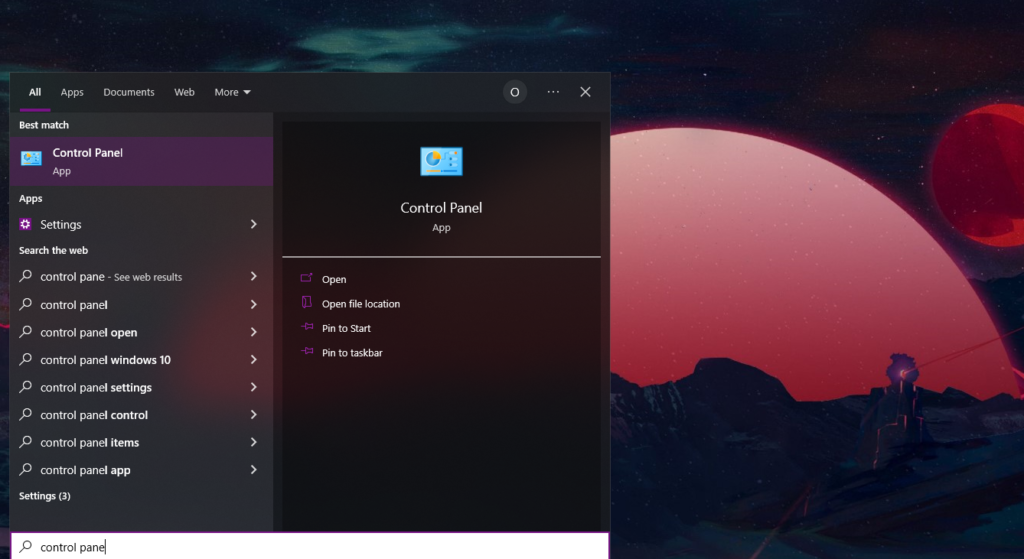Viewport: 1024px width, 559px height.
Task: Expand 'control panel control' suggestion arrow
Action: point(253,414)
